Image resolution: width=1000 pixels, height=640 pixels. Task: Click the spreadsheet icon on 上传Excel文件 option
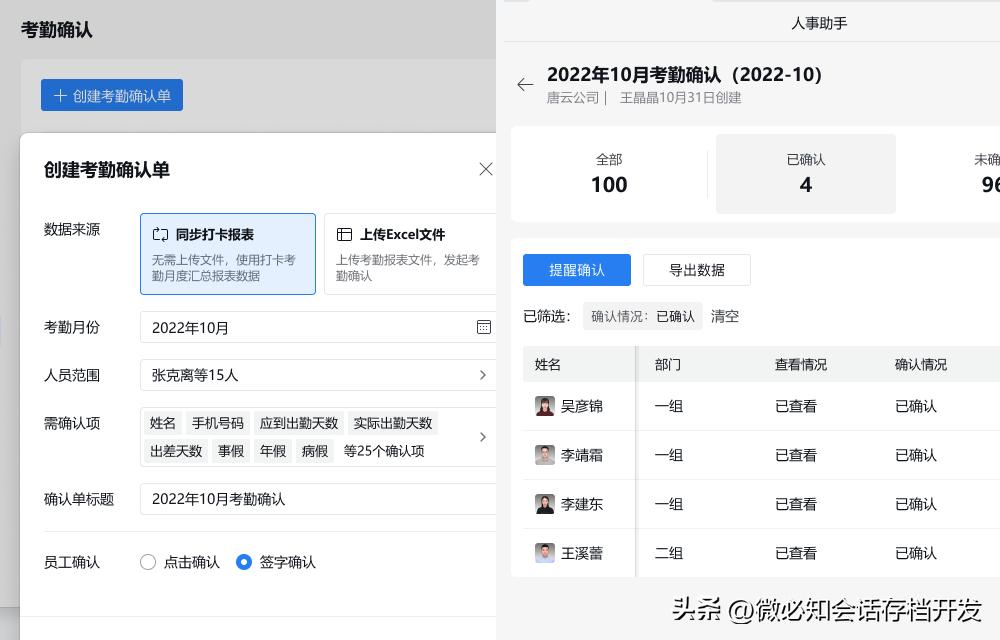(345, 234)
